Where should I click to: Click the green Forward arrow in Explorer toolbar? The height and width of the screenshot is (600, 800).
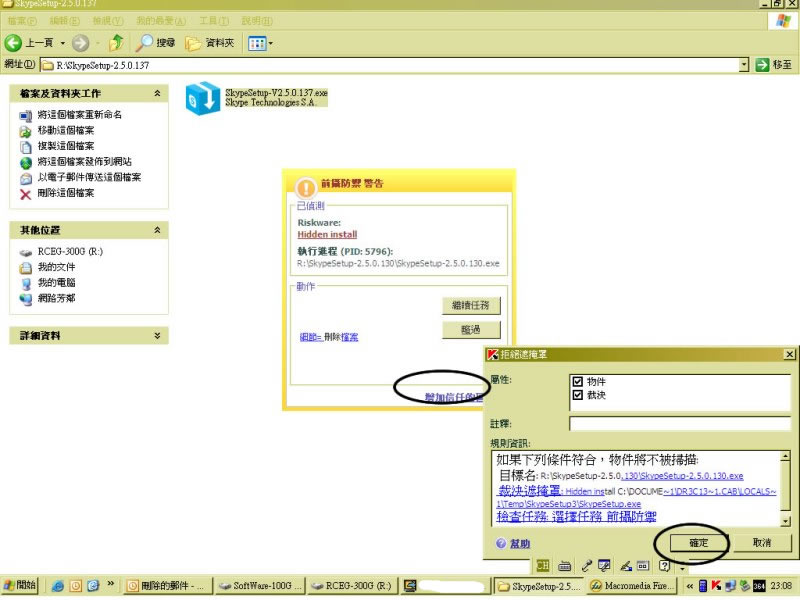point(80,43)
